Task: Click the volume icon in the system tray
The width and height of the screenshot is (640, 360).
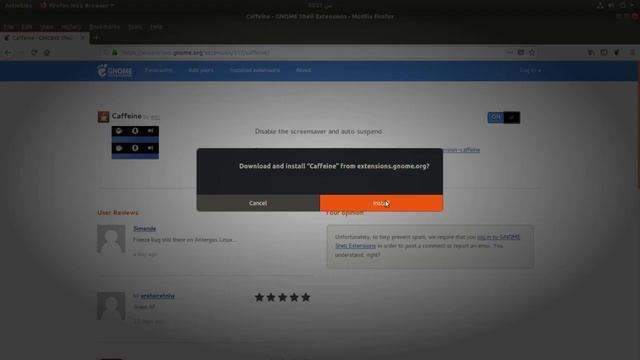Action: pos(611,5)
